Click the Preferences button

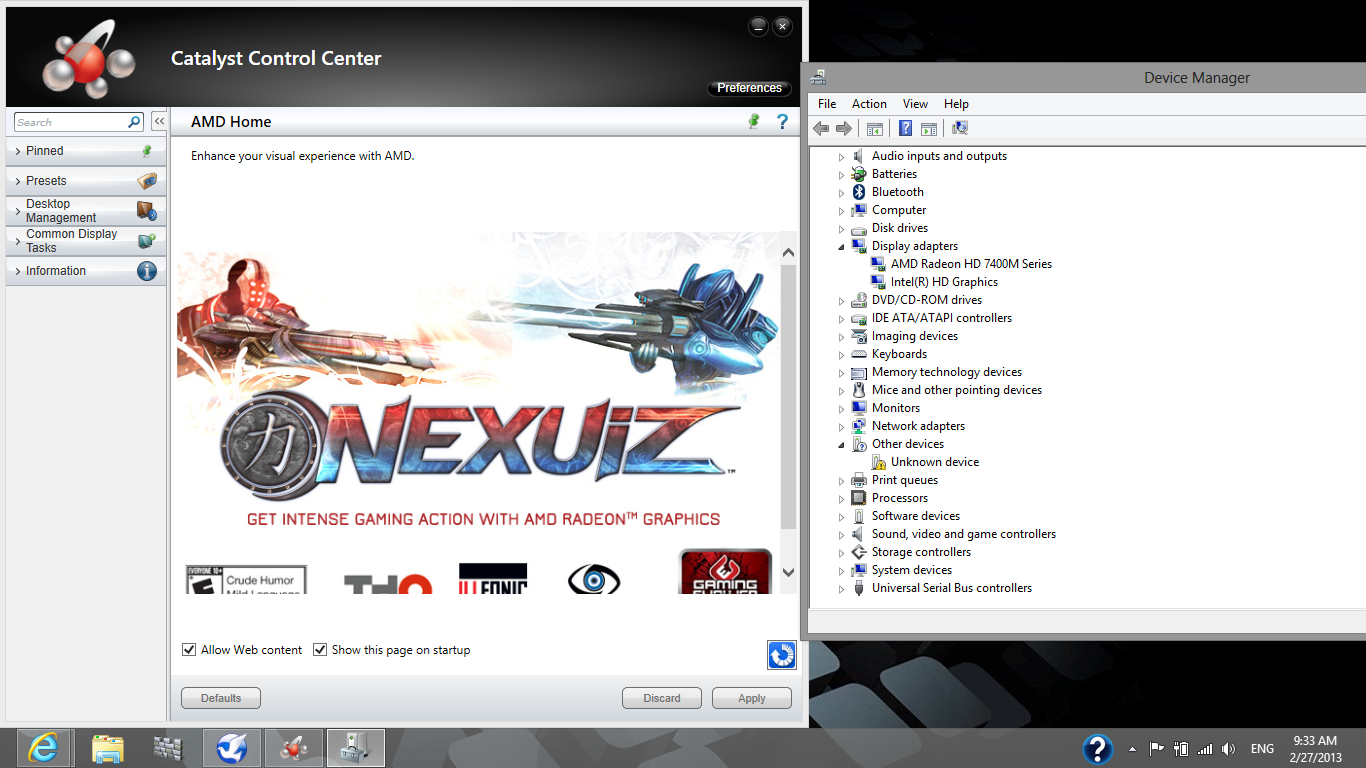click(x=749, y=88)
